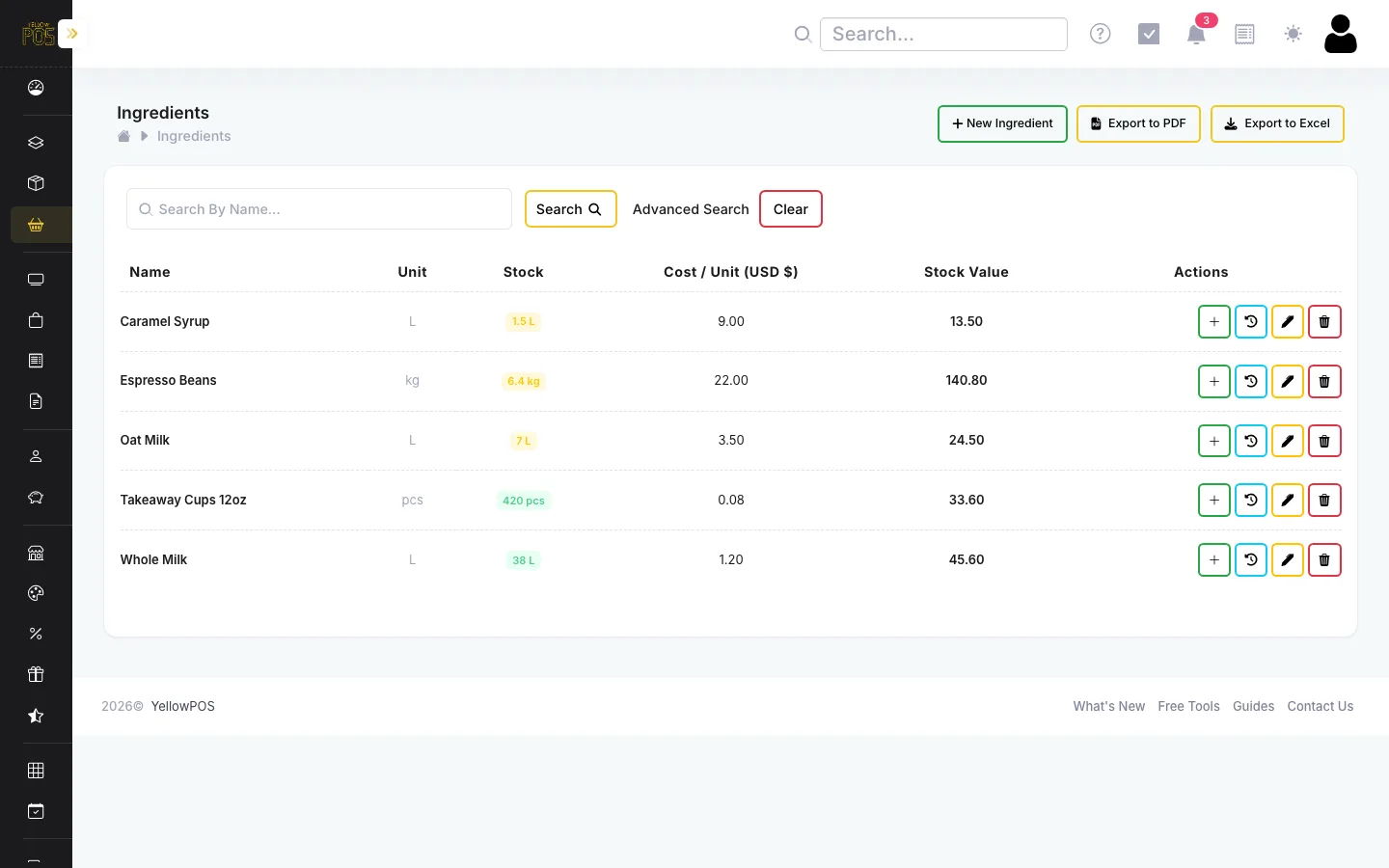Open the calendar check sidebar icon
1389x868 pixels.
[36, 811]
